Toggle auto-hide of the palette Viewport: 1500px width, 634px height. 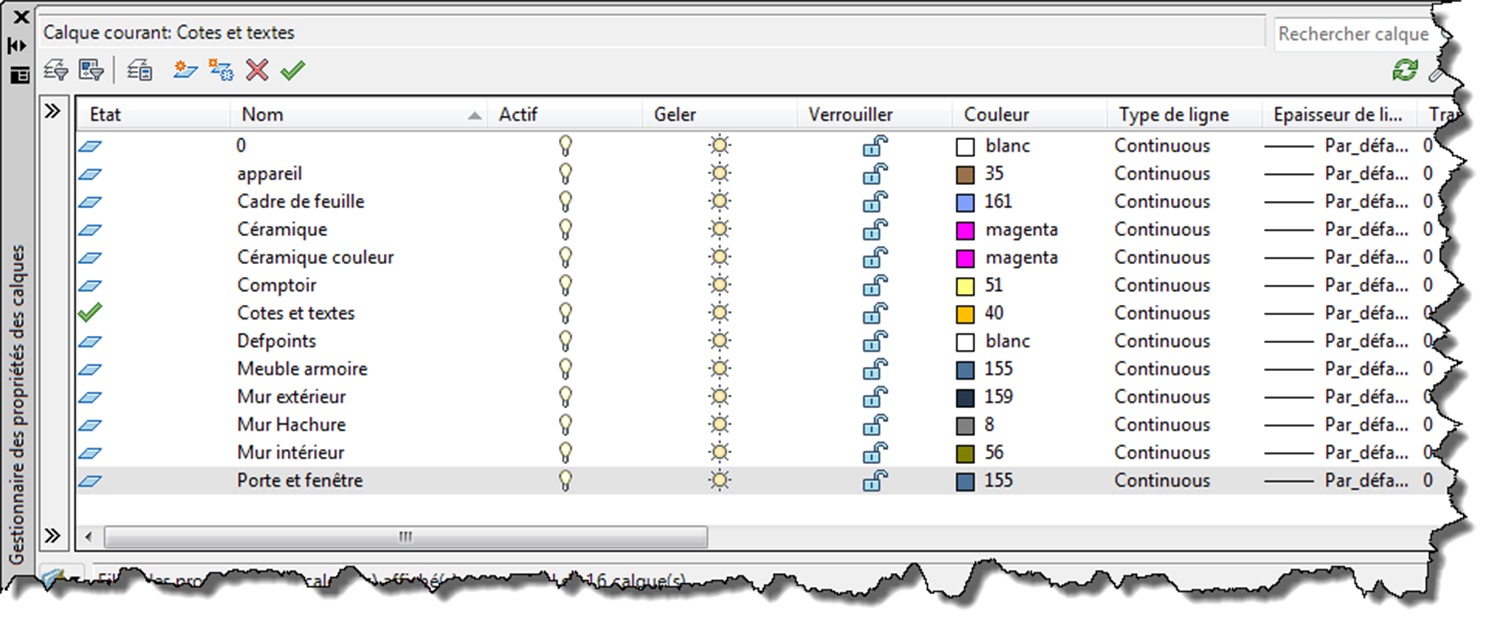17,46
